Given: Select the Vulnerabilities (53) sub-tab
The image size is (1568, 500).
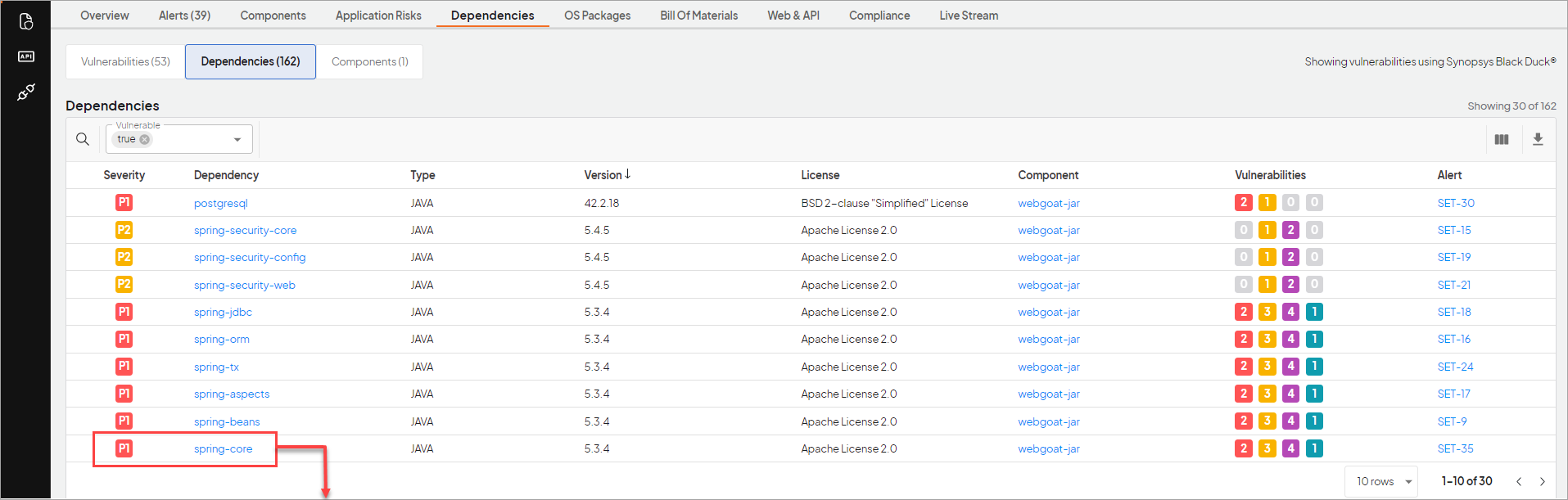Looking at the screenshot, I should click(125, 61).
